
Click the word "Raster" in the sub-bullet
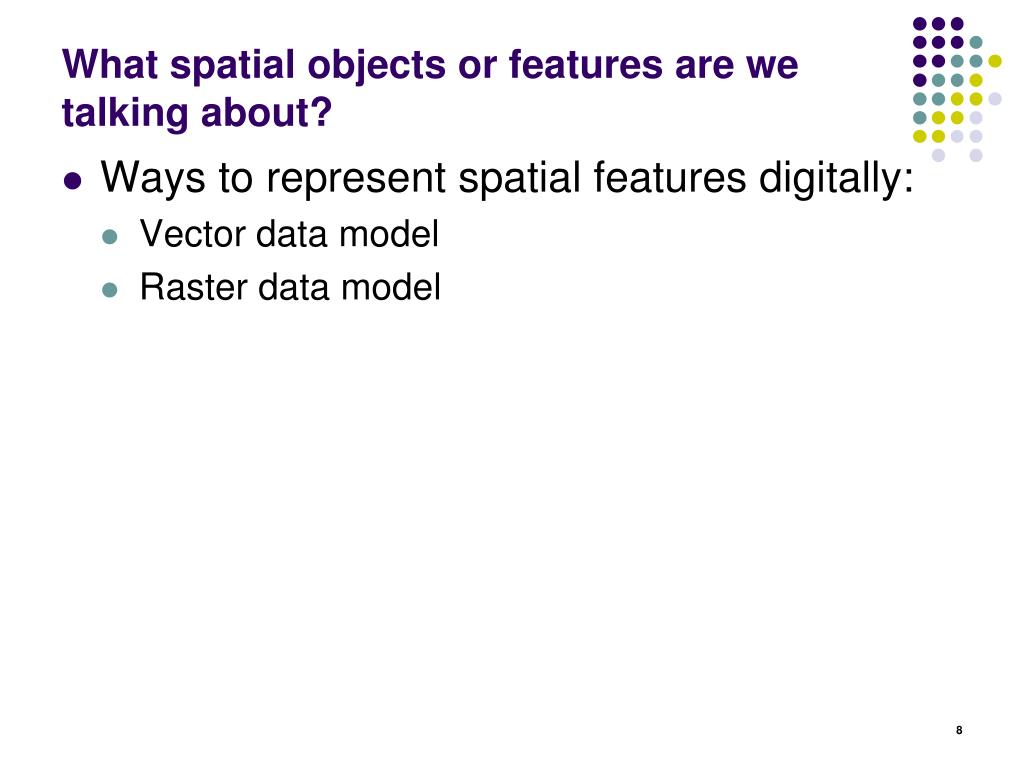194,287
